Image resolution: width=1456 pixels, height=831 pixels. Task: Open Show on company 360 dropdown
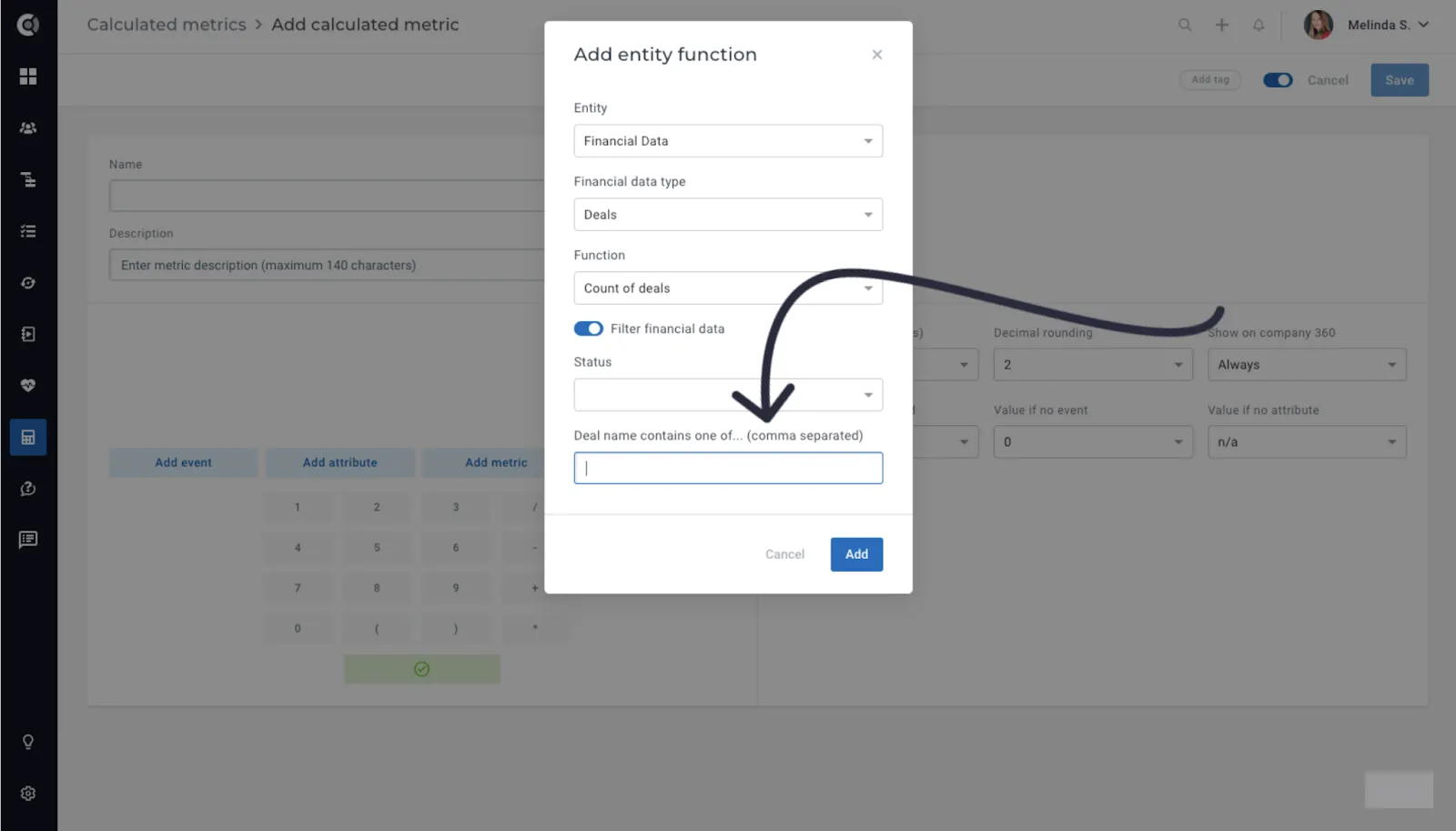[x=1307, y=365]
